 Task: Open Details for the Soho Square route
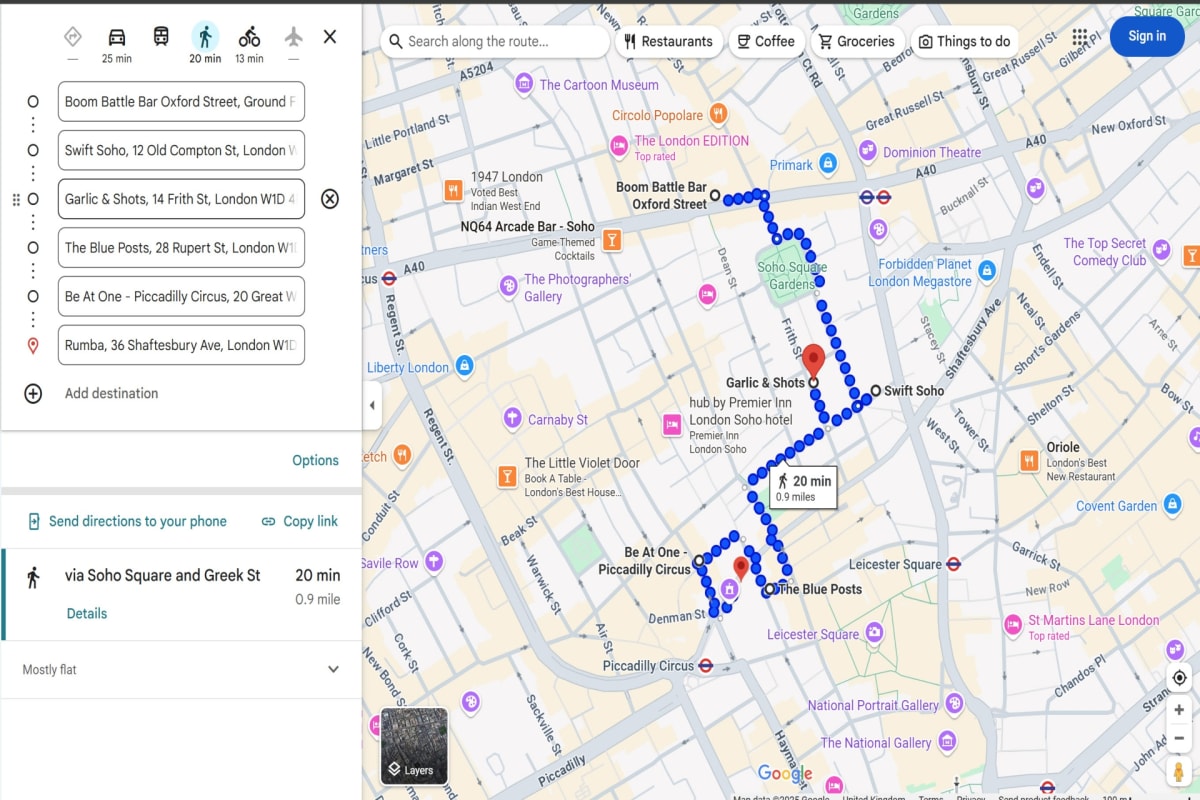pos(87,614)
